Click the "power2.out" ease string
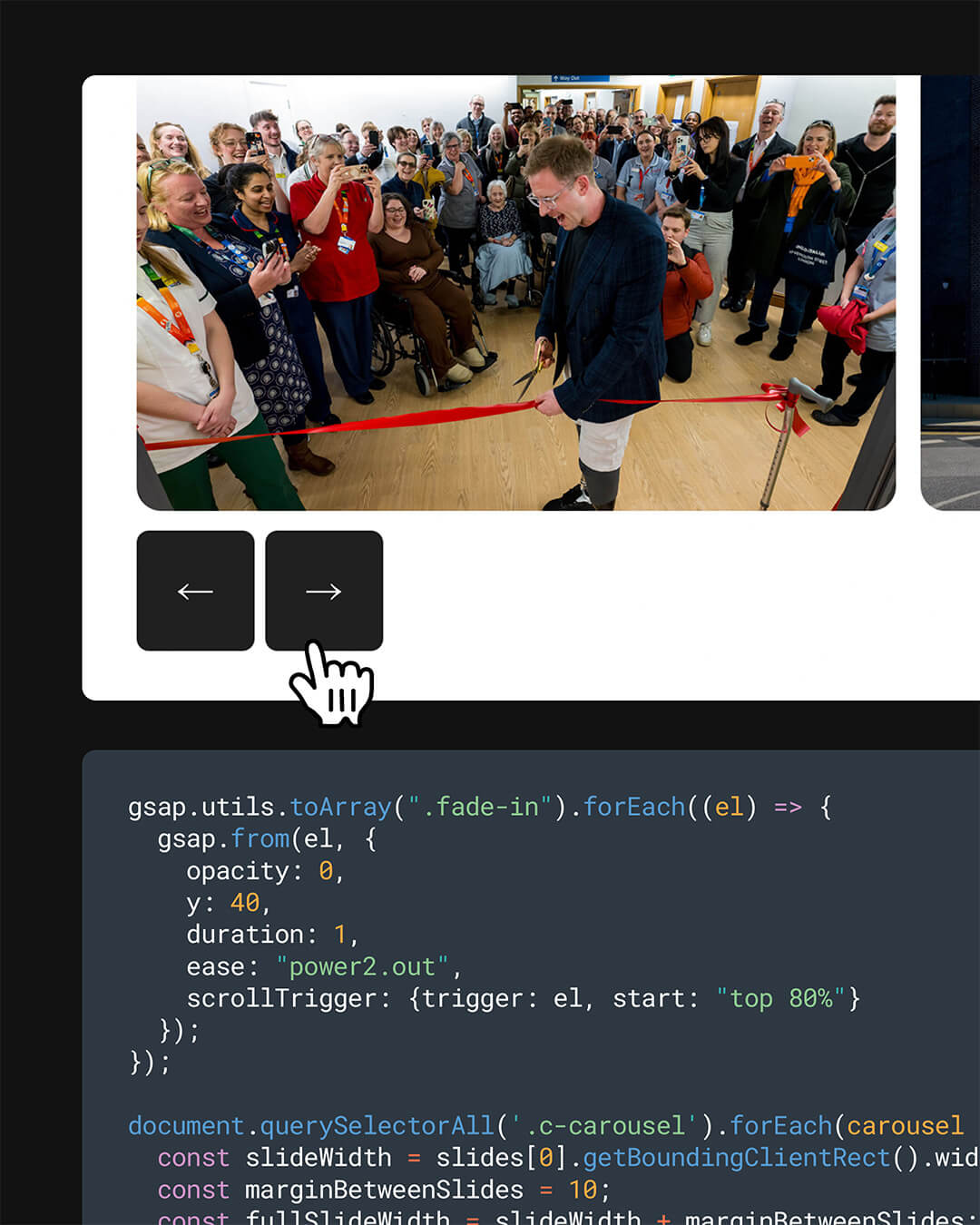Screen dimensions: 980x1225 pos(363,966)
